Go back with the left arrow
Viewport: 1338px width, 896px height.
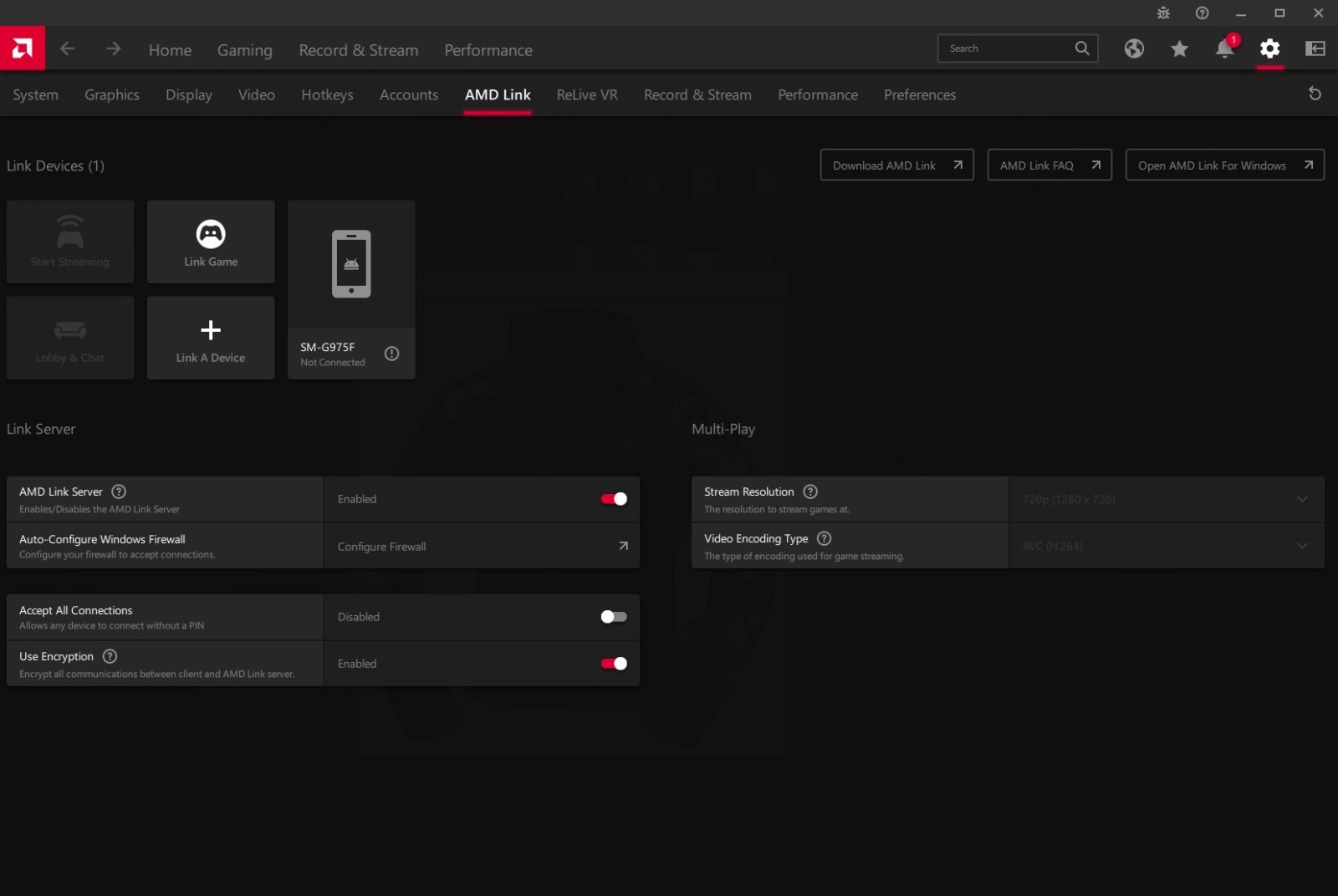tap(68, 48)
